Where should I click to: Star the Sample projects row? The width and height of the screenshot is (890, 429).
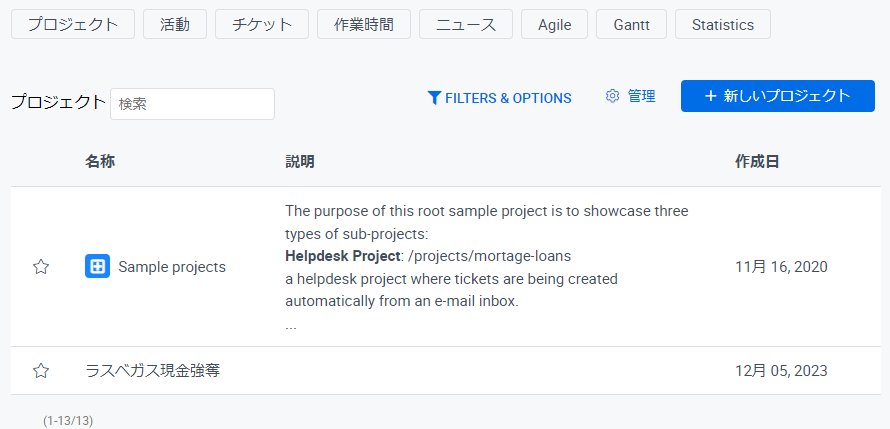coord(40,267)
